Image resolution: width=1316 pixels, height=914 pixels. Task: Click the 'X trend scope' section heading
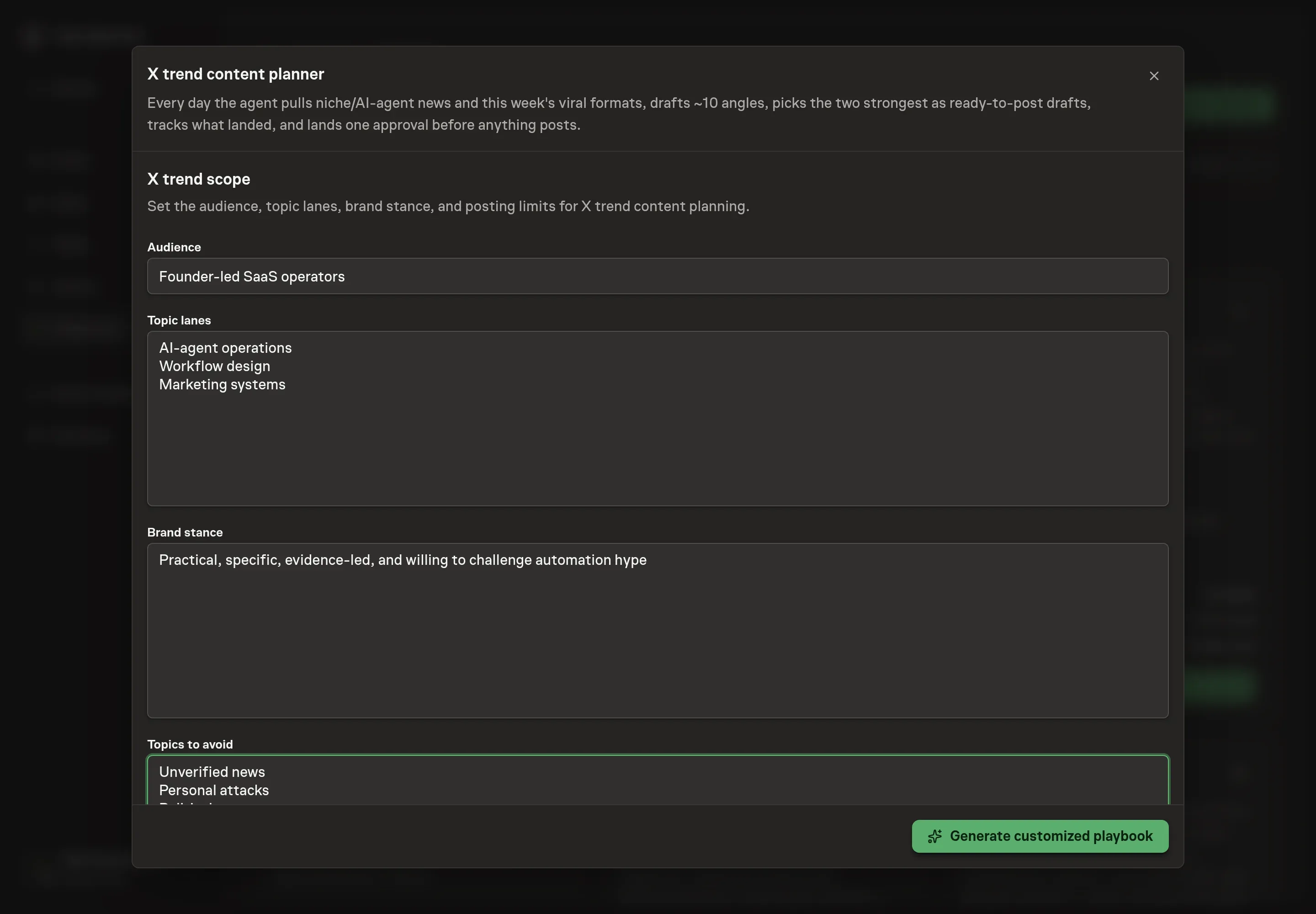click(x=199, y=179)
